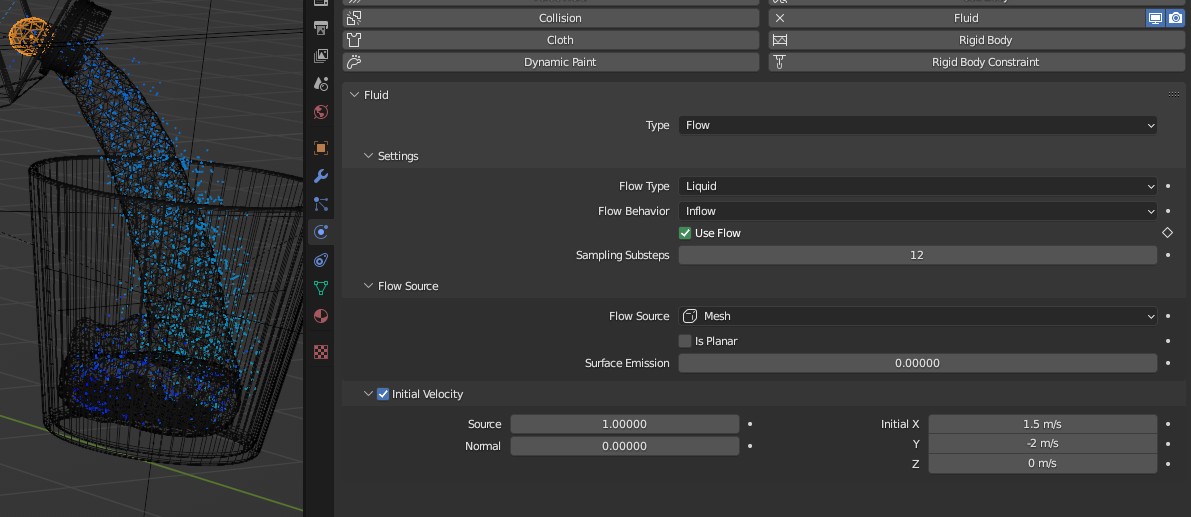Screen dimensions: 1191x517
Task: Open the Flow Behavior dropdown
Action: (918, 211)
